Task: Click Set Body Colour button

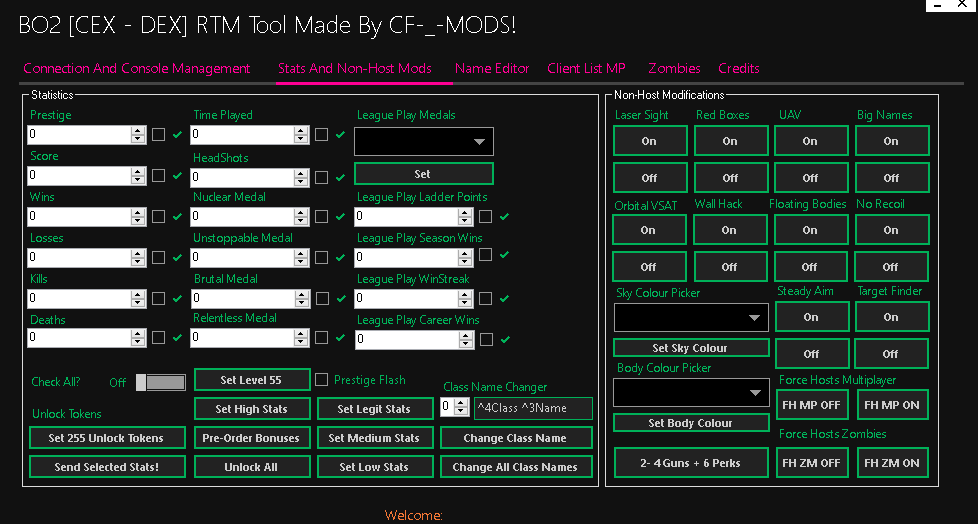Action: [691, 422]
